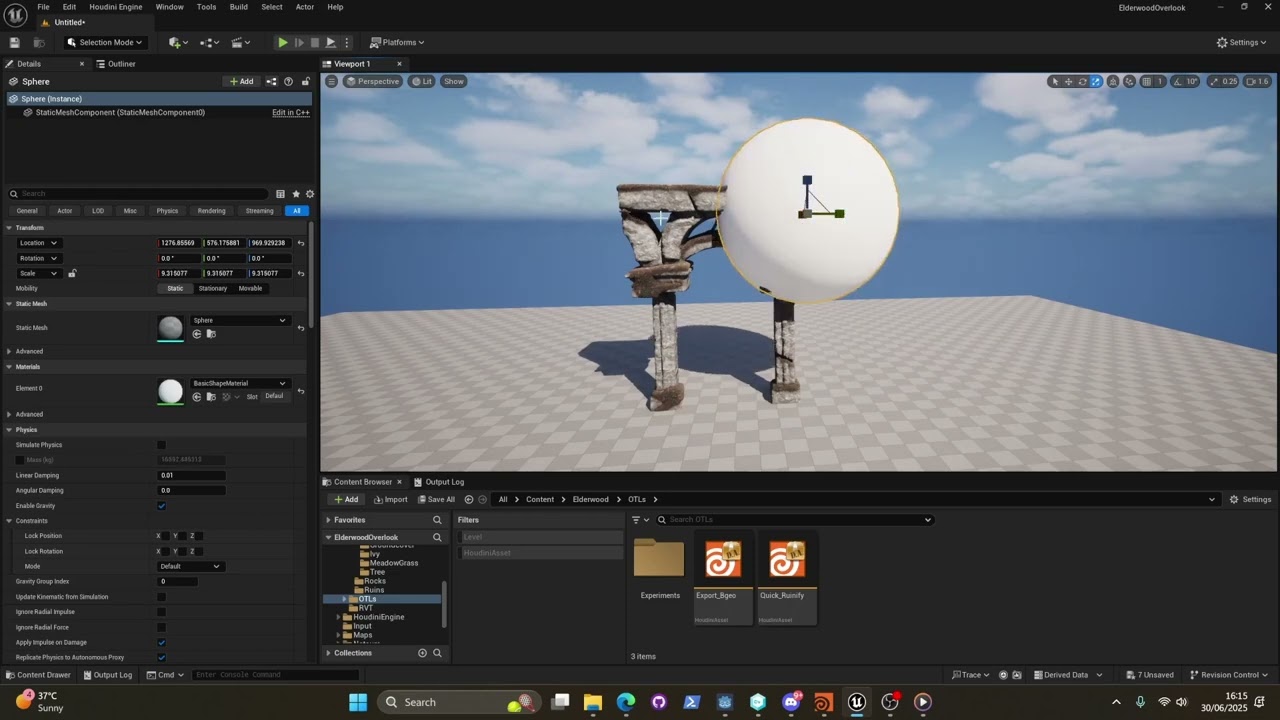Save the current level with the disk icon
The width and height of the screenshot is (1280, 720).
tap(14, 42)
